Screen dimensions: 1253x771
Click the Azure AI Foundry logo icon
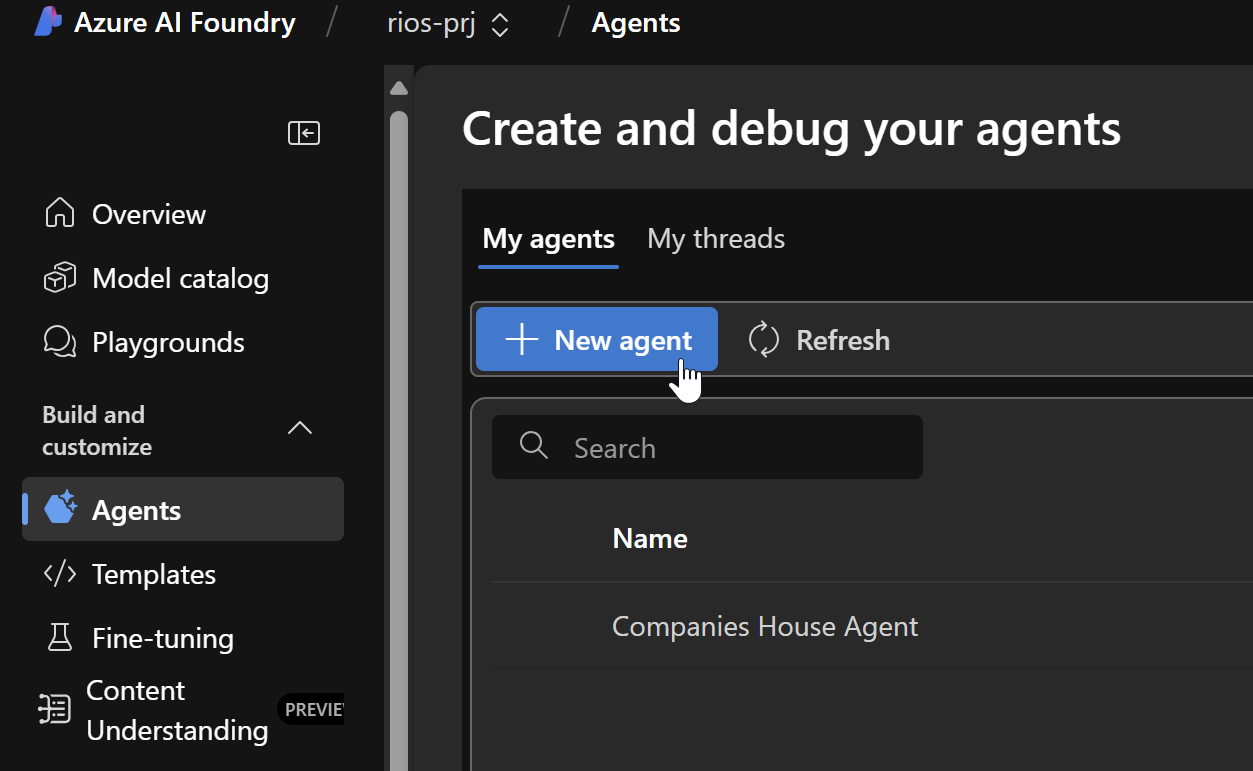[49, 22]
